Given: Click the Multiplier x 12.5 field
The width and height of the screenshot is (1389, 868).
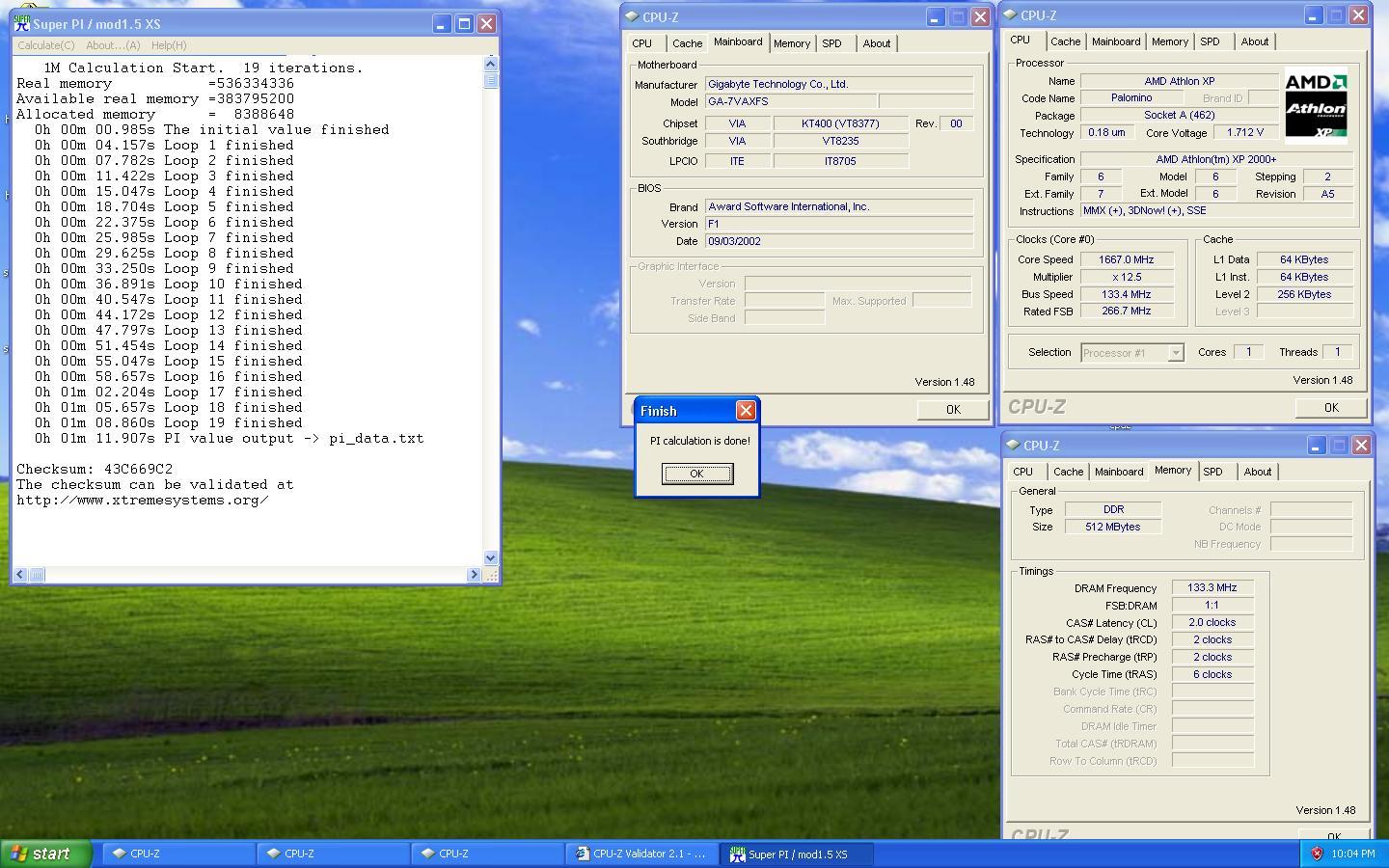Looking at the screenshot, I should tap(1126, 277).
